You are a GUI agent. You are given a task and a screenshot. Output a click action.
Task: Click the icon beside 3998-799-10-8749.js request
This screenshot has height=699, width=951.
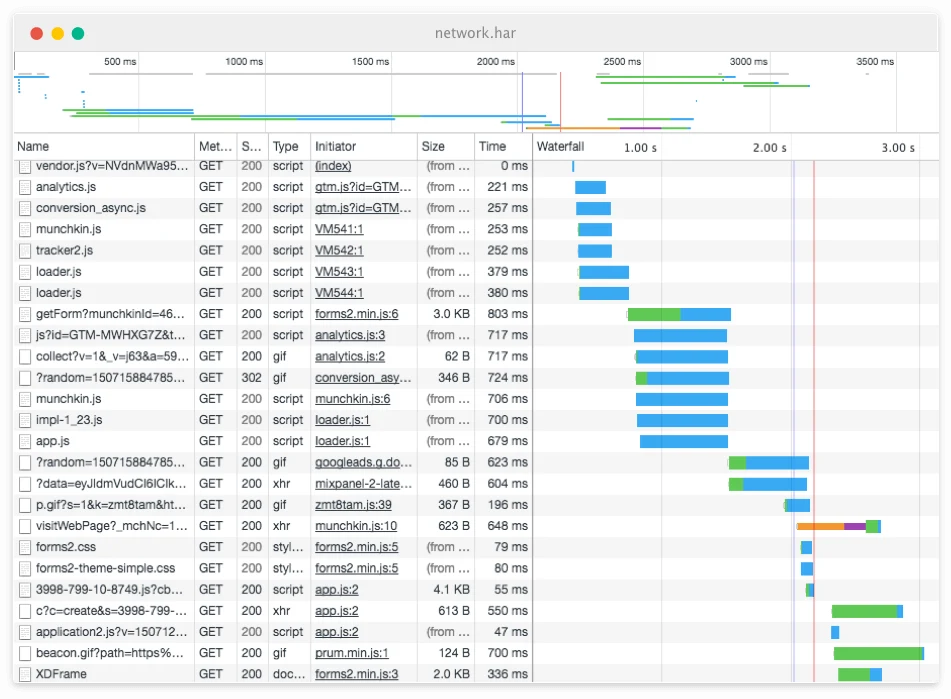[x=25, y=590]
